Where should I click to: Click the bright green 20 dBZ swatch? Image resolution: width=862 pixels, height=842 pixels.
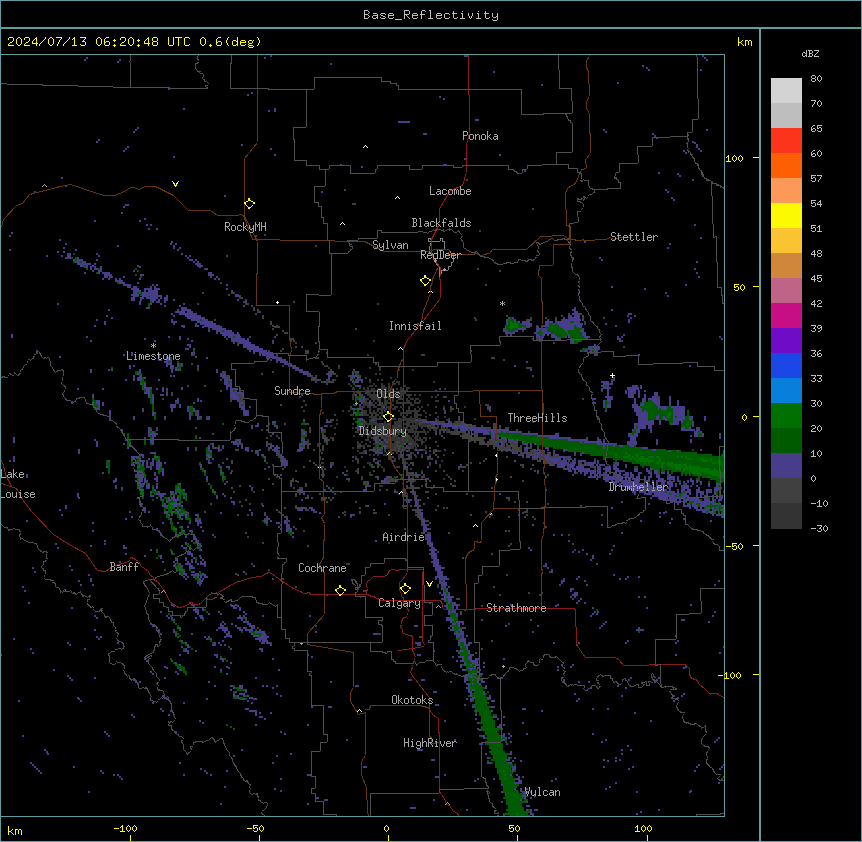(x=786, y=416)
